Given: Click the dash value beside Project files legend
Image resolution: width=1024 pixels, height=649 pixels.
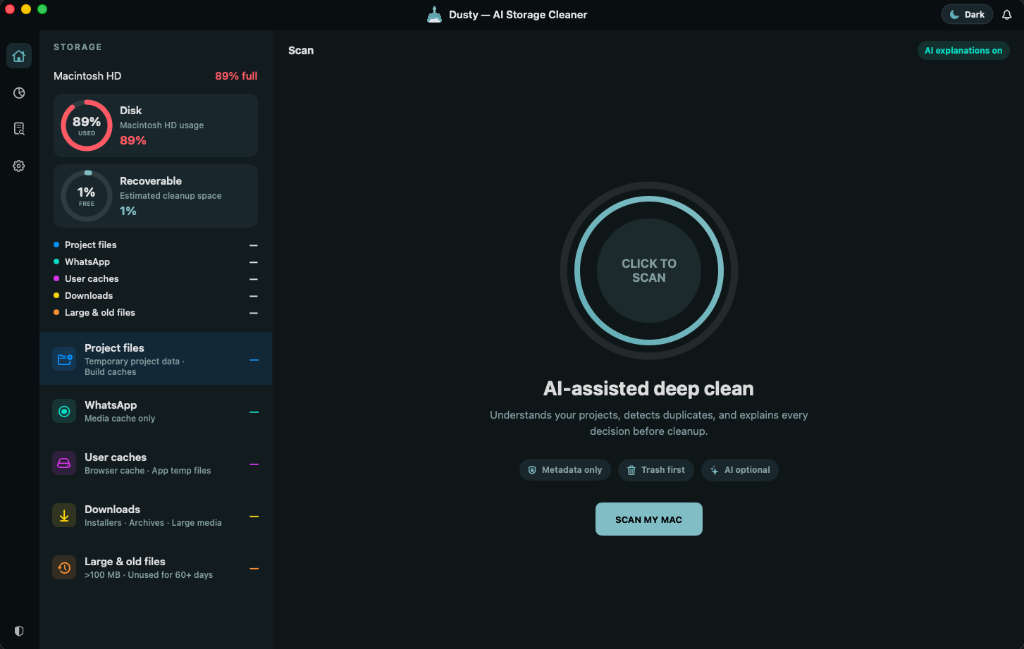Looking at the screenshot, I should 253,245.
